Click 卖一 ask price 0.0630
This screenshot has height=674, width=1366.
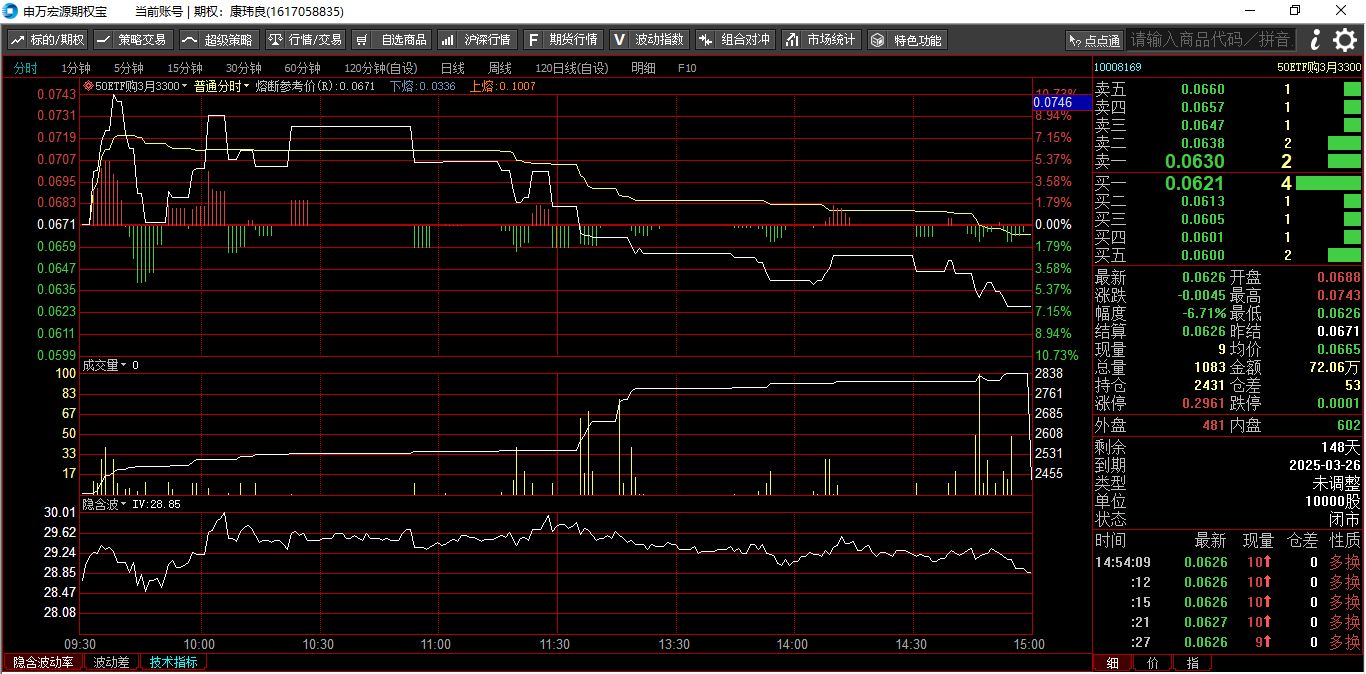coord(1194,161)
